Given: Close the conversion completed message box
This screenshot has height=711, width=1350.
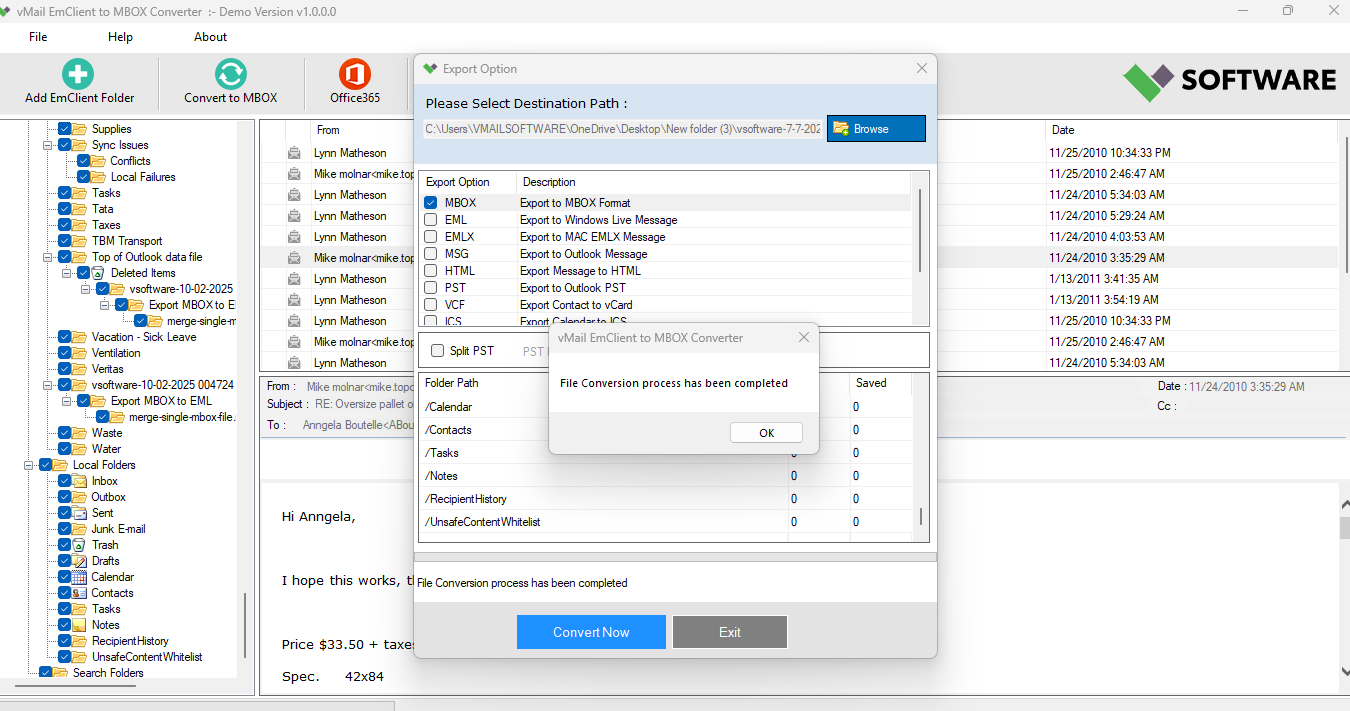Looking at the screenshot, I should (x=804, y=338).
